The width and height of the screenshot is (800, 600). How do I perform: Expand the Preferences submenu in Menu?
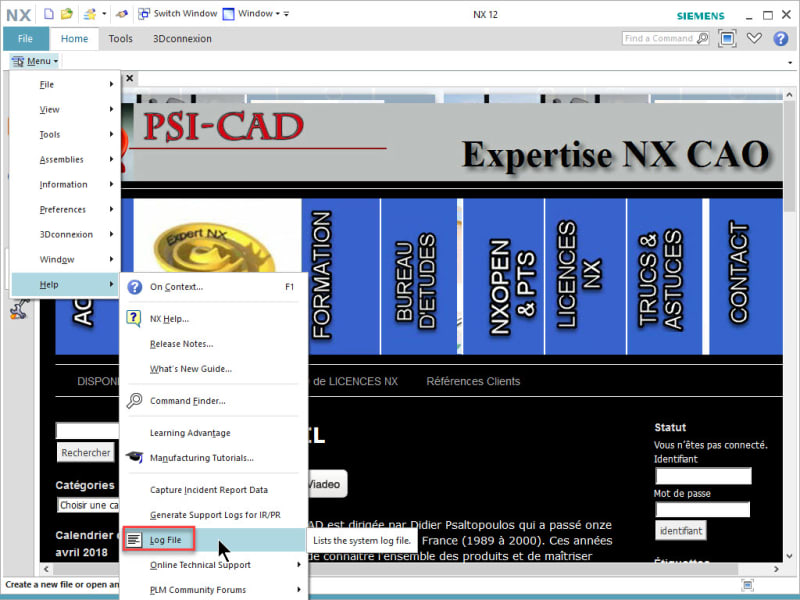65,209
